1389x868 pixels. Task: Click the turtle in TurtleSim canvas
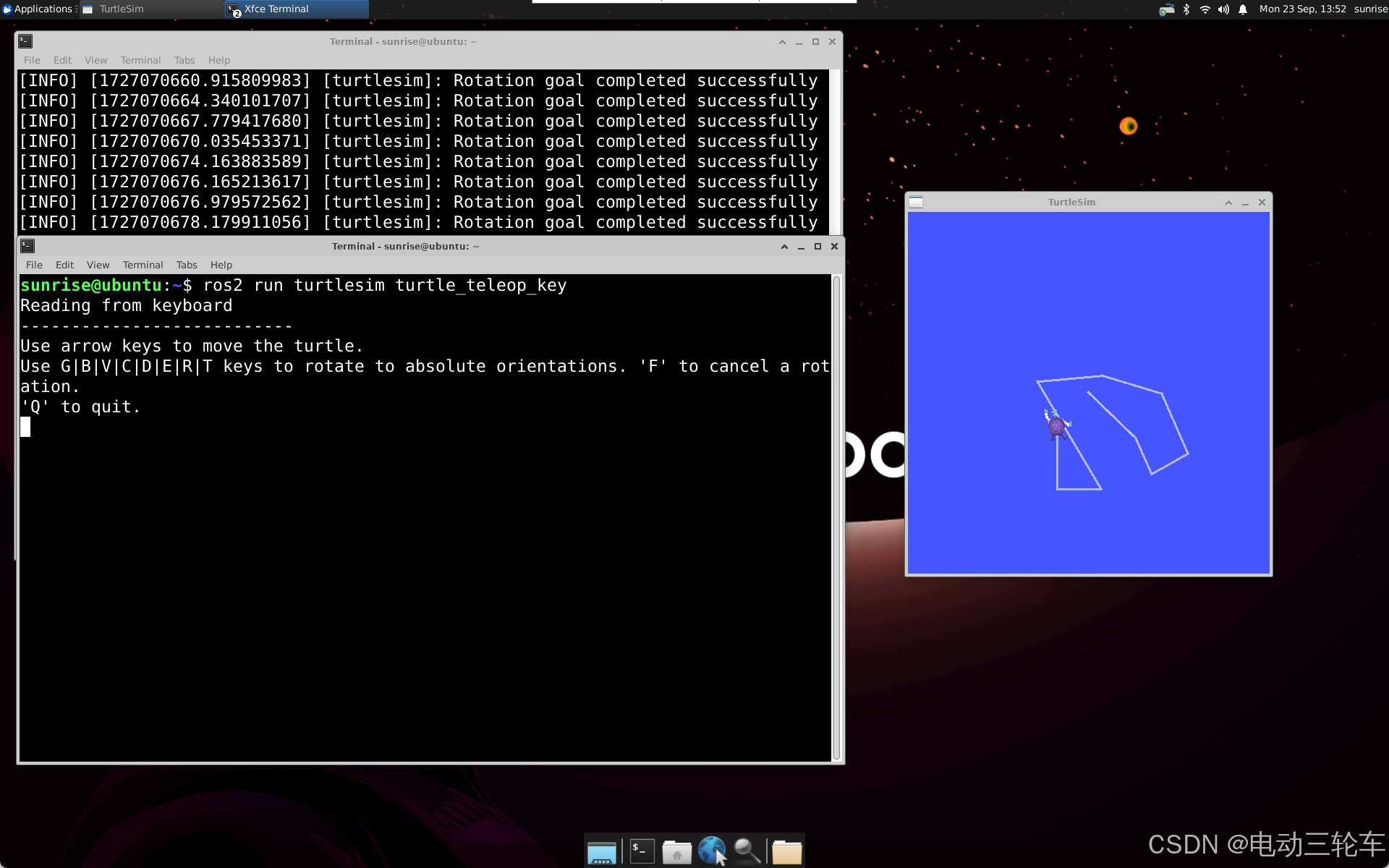click(1057, 425)
